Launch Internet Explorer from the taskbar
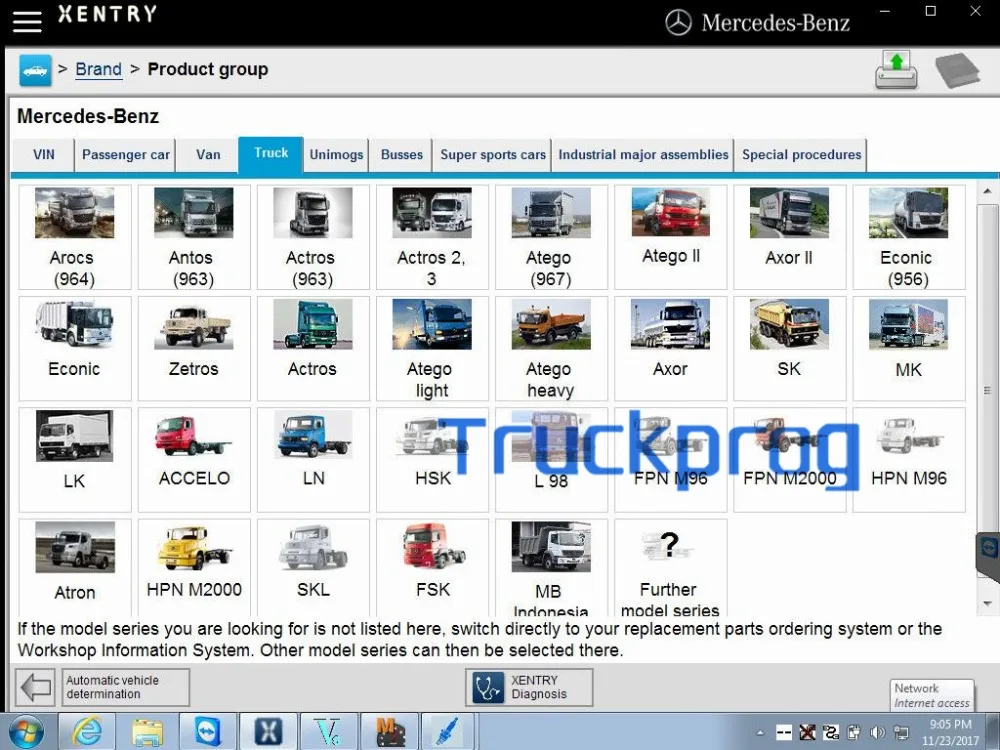 point(87,732)
